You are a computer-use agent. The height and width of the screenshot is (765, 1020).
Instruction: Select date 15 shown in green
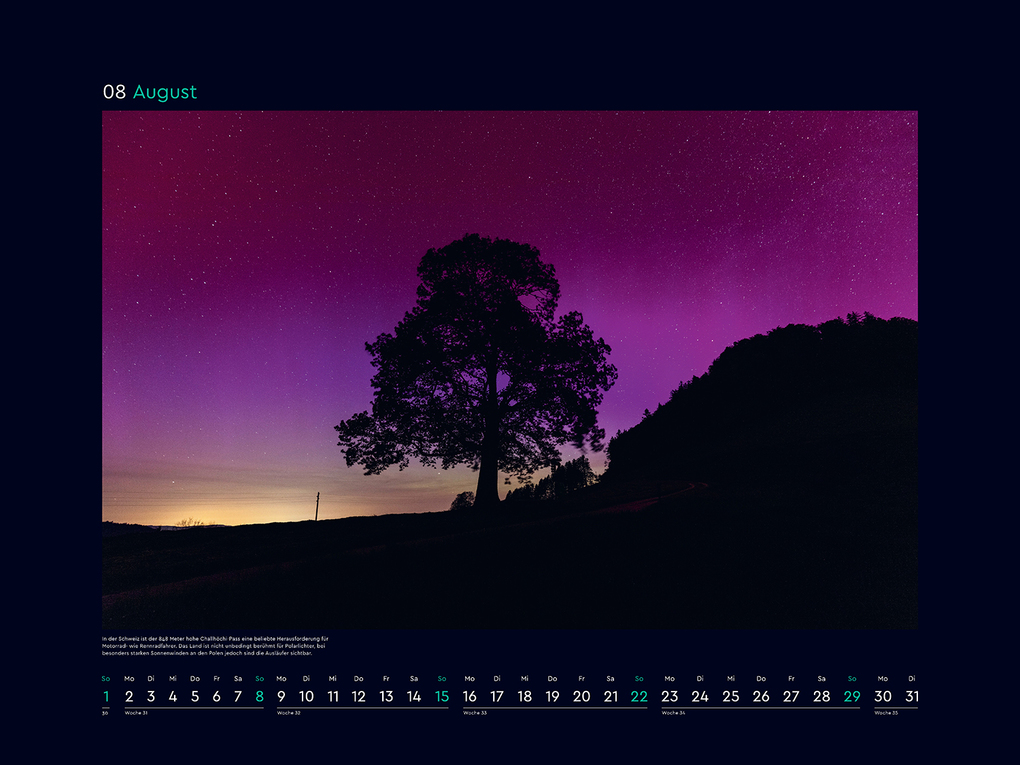(441, 696)
